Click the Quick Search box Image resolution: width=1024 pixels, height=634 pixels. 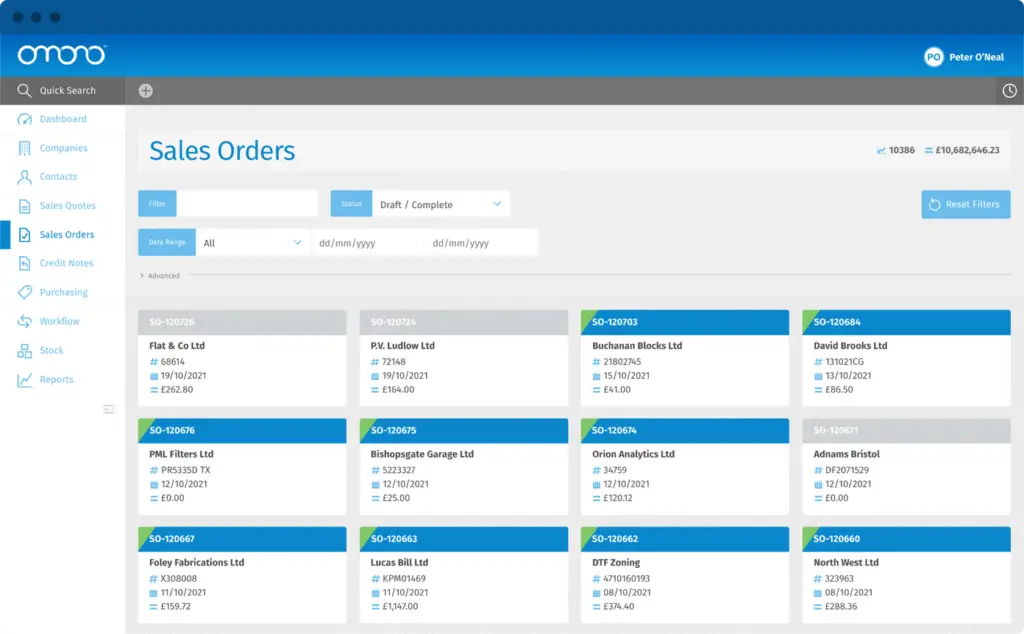pos(63,91)
